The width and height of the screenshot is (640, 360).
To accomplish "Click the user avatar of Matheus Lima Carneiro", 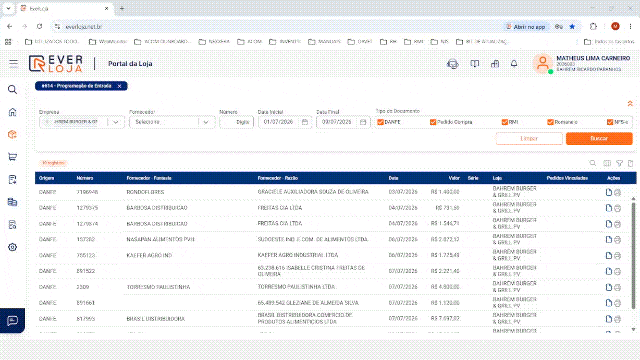I will [542, 64].
